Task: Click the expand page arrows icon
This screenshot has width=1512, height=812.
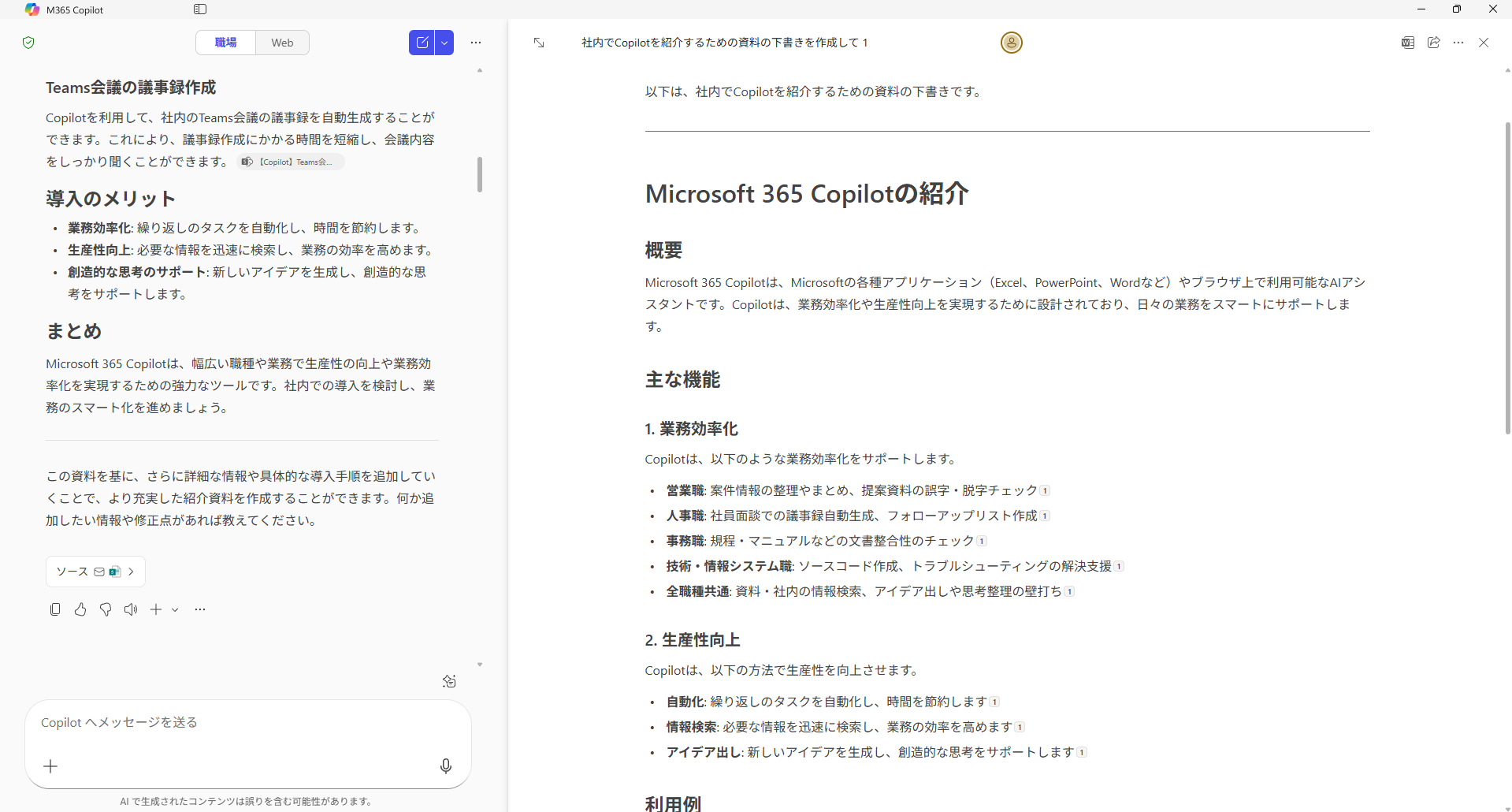Action: tap(539, 43)
